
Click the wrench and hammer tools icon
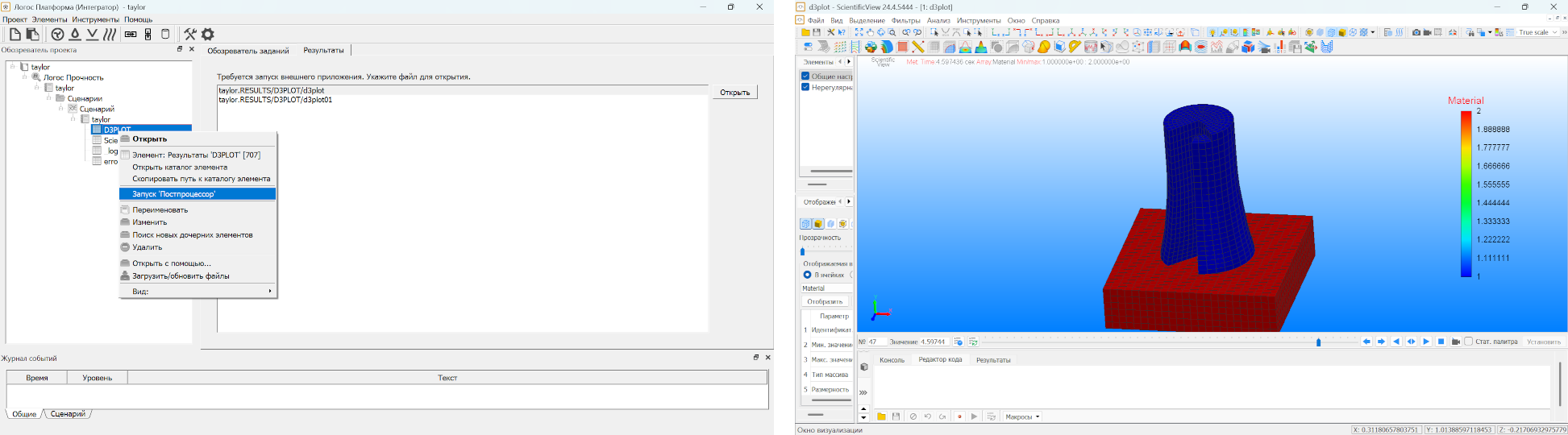(x=190, y=34)
